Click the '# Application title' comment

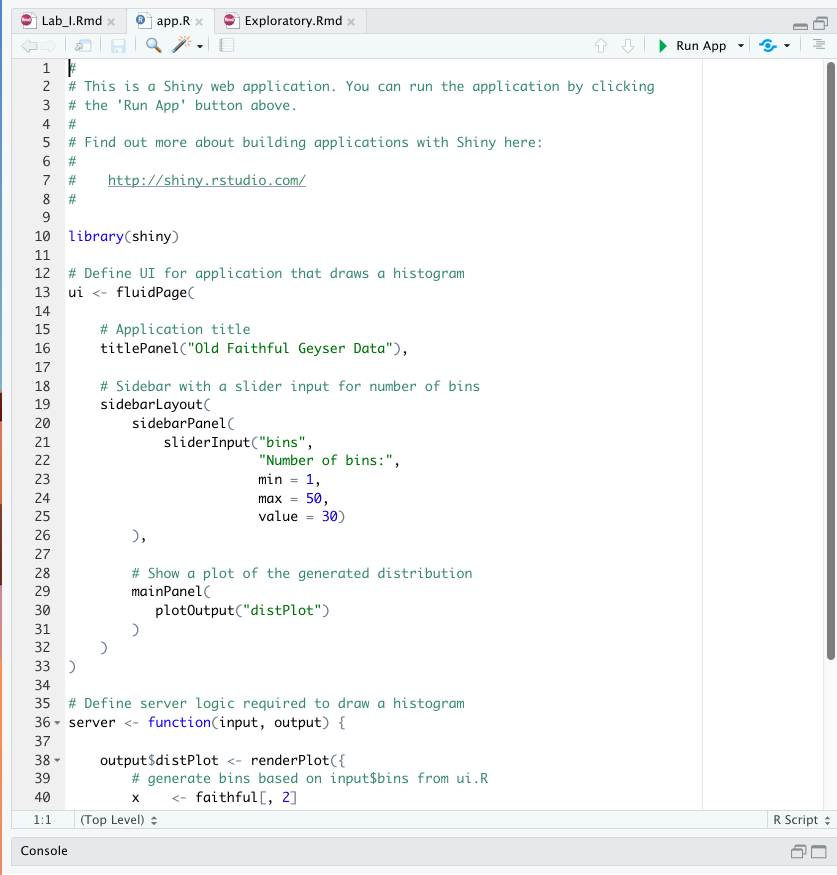(175, 329)
